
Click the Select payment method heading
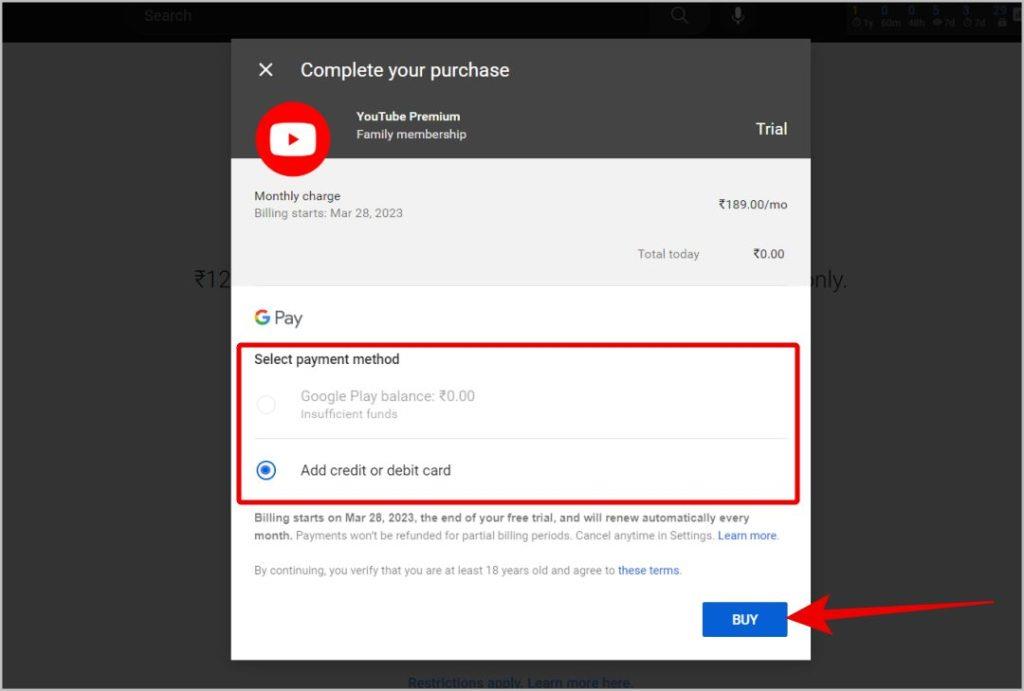(327, 359)
